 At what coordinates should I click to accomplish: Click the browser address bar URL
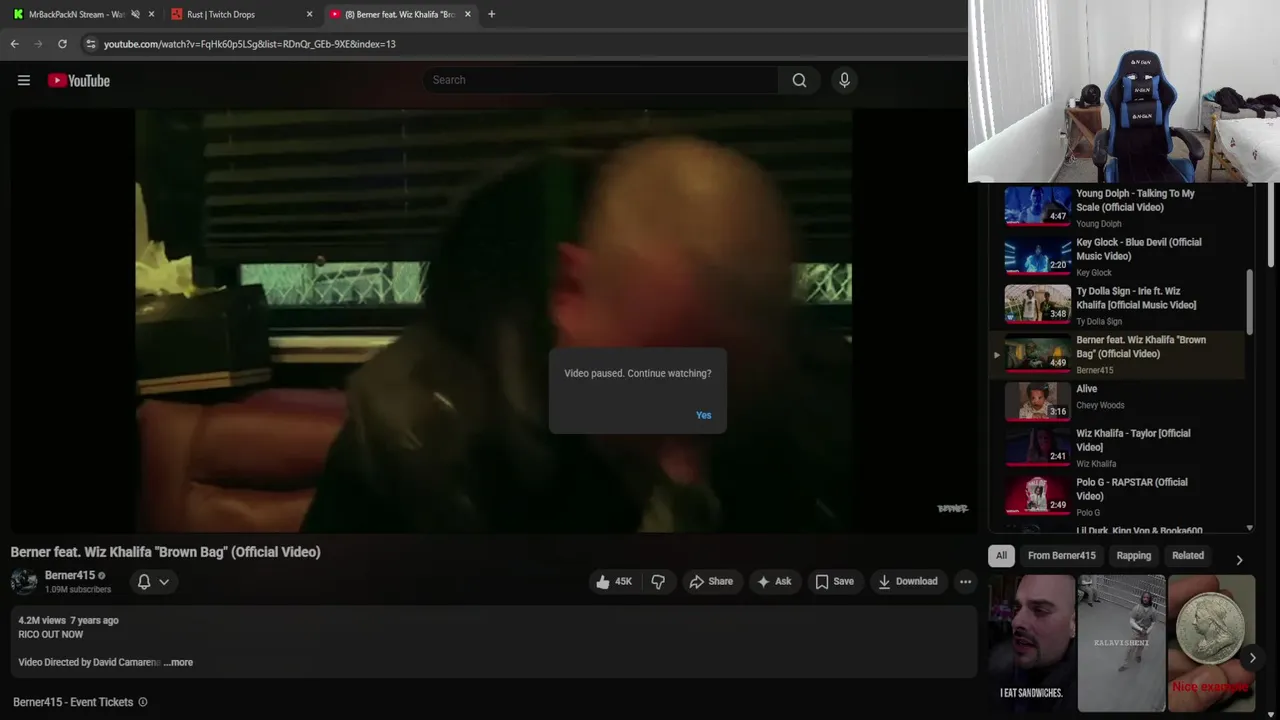click(x=250, y=44)
